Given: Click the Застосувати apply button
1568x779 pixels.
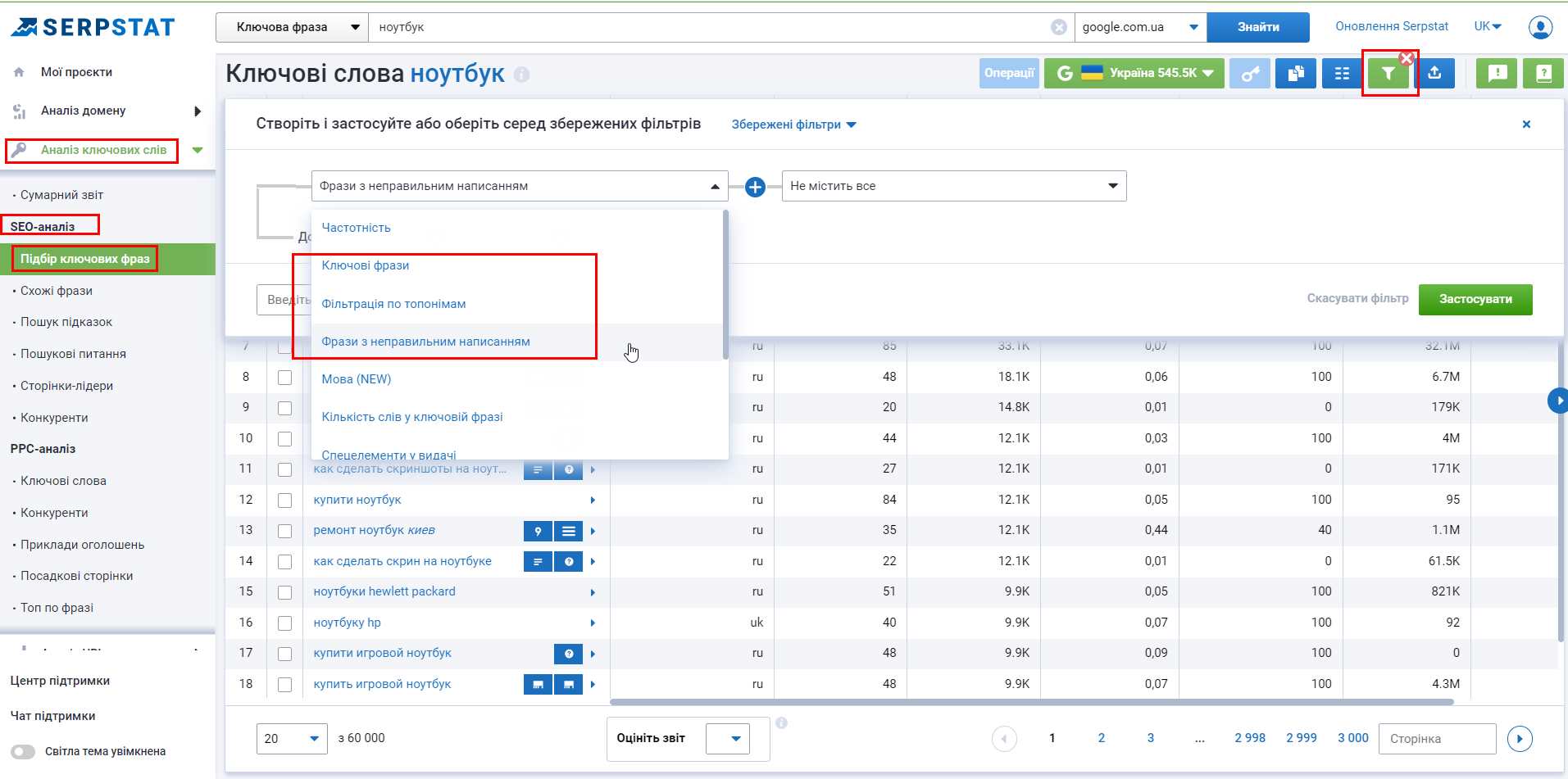Looking at the screenshot, I should click(1475, 299).
